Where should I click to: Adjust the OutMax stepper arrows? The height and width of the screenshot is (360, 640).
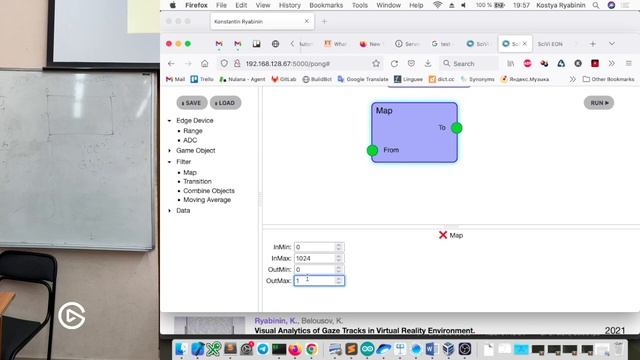click(x=339, y=280)
